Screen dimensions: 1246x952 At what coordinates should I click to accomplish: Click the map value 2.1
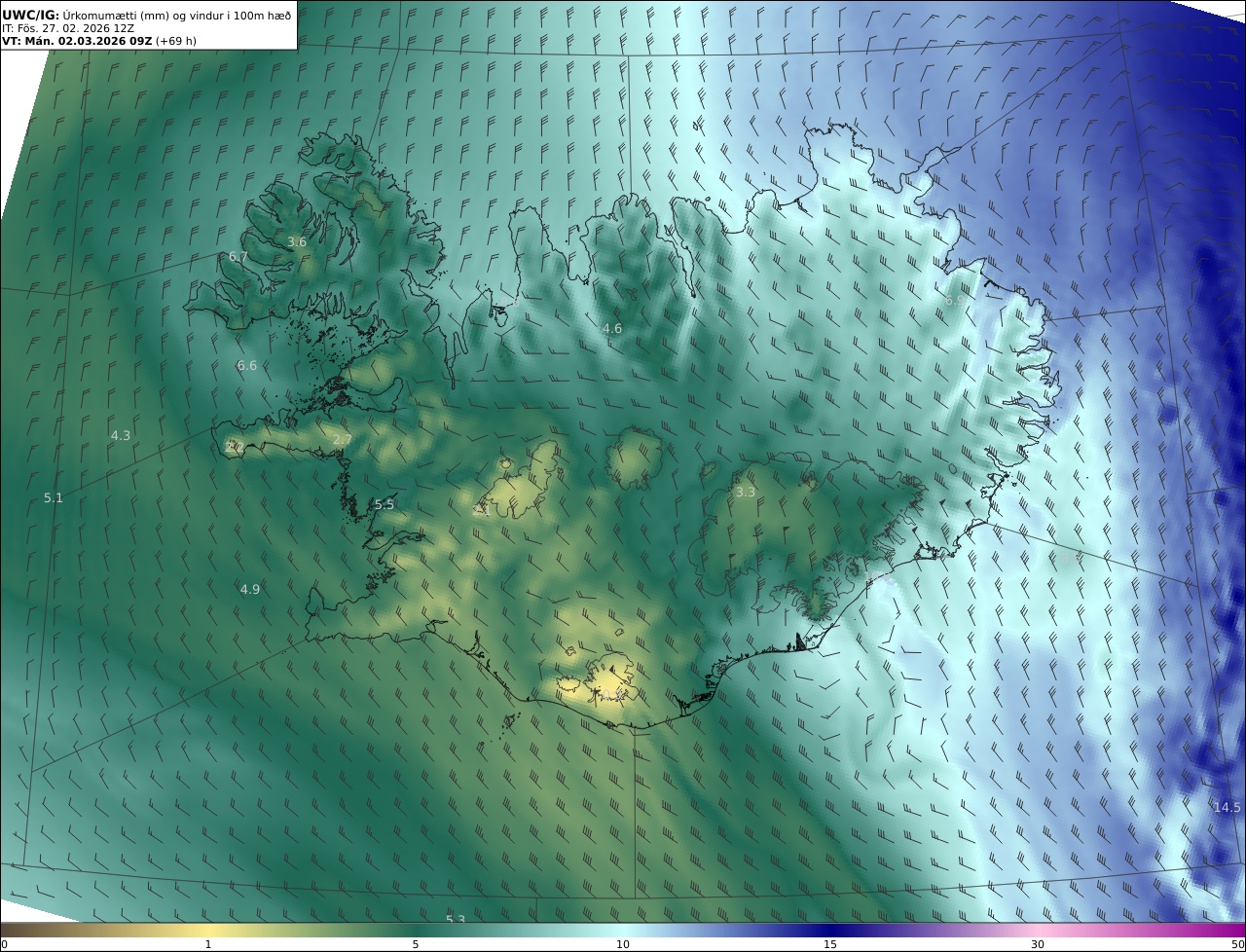pyautogui.click(x=481, y=509)
